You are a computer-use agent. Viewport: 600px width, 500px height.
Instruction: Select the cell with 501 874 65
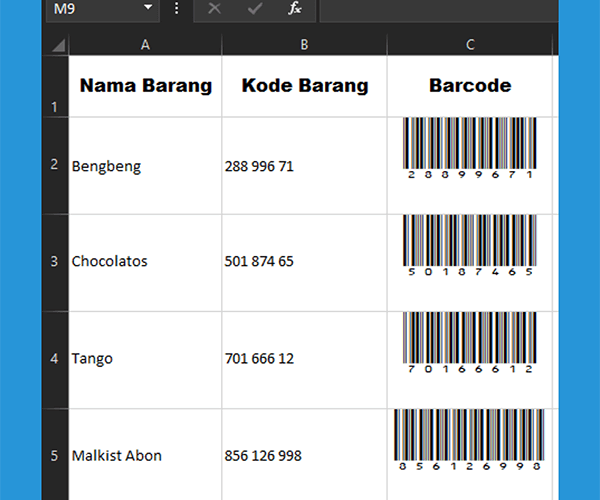(x=304, y=262)
